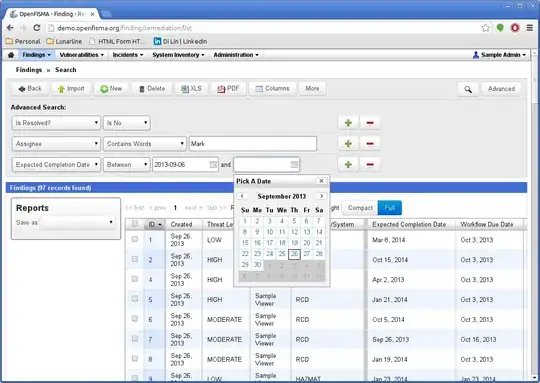Check the box for finding ID 6
Image resolution: width=540 pixels, height=383 pixels.
tap(135, 319)
